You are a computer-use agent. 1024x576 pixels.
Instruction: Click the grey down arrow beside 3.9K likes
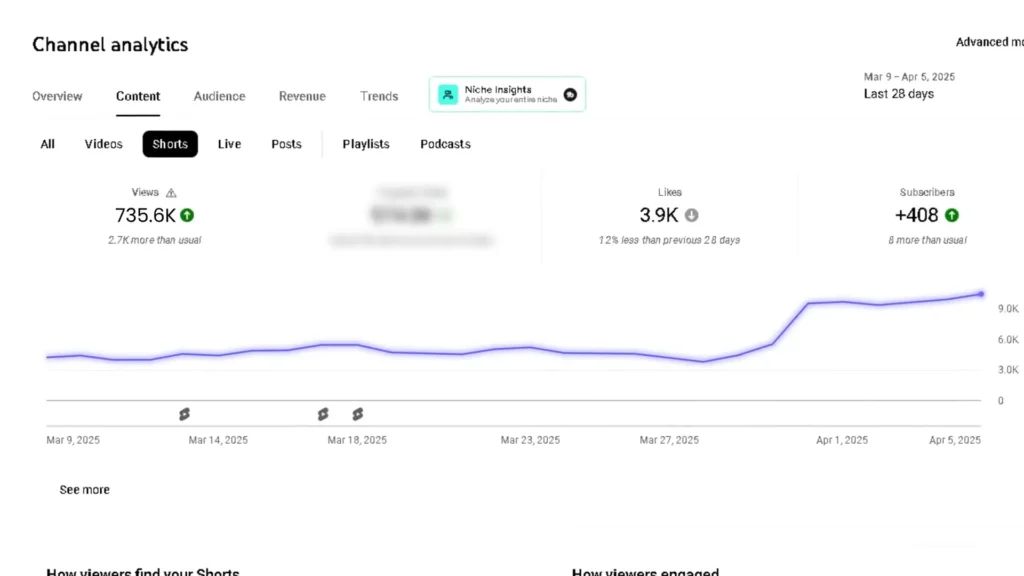click(691, 215)
